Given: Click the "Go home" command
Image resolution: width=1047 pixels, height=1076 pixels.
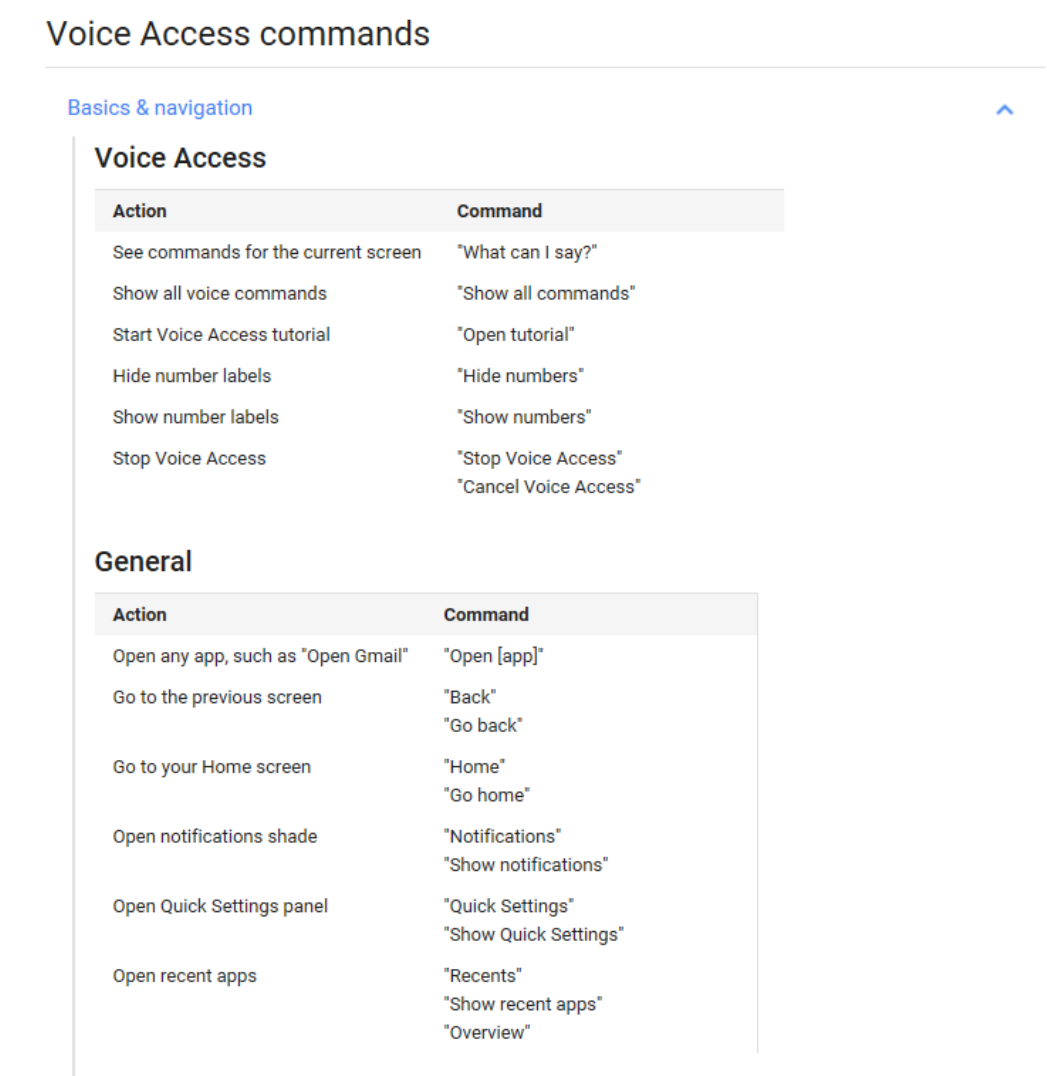Looking at the screenshot, I should [x=486, y=795].
